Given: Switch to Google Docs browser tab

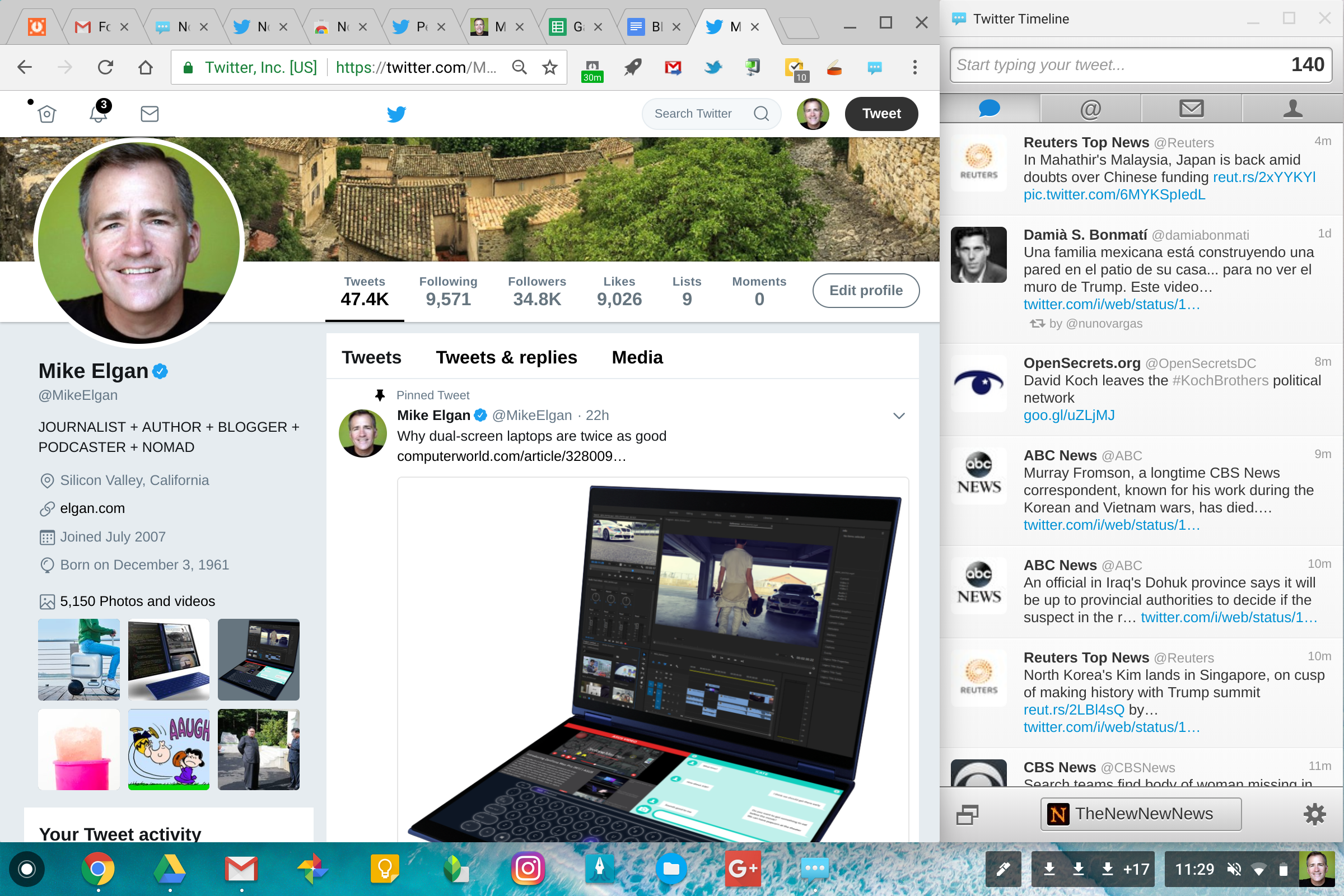Looking at the screenshot, I should point(654,26).
